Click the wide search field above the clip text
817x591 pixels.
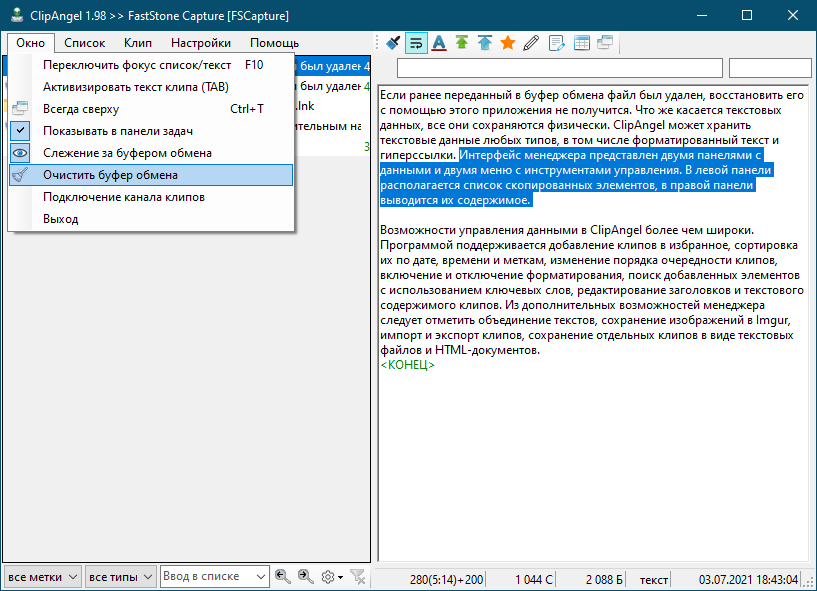[x=560, y=68]
